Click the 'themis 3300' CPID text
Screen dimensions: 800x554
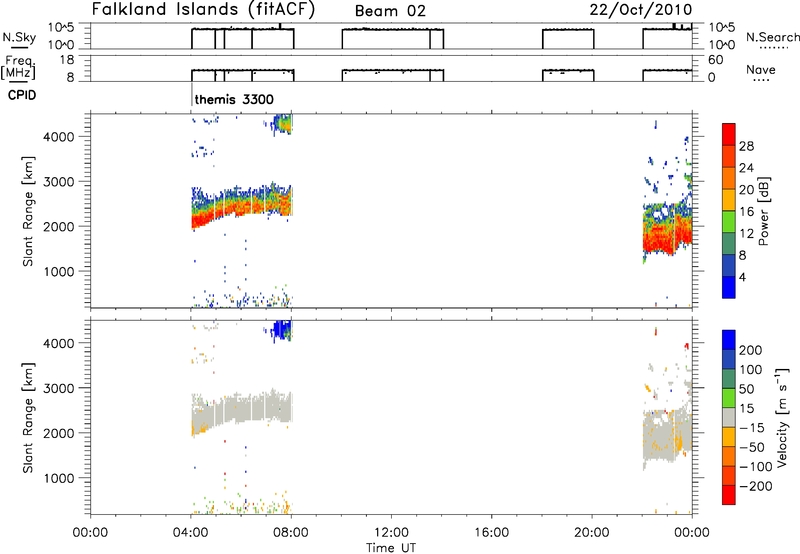(x=234, y=99)
